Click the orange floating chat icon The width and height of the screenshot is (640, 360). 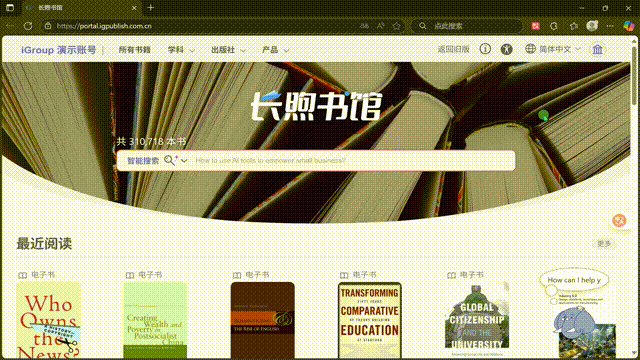click(619, 220)
